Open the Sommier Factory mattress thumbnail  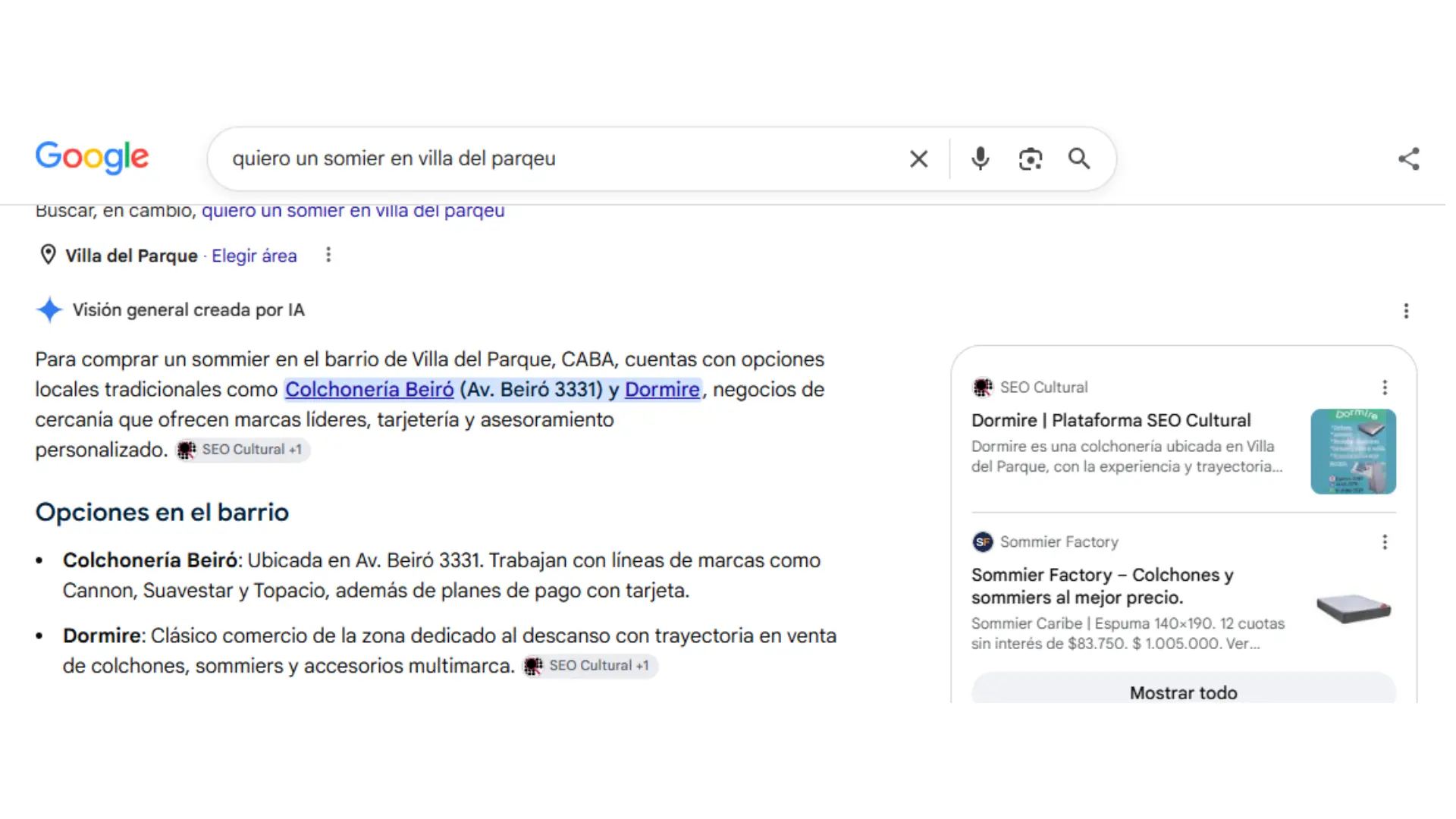pyautogui.click(x=1354, y=608)
